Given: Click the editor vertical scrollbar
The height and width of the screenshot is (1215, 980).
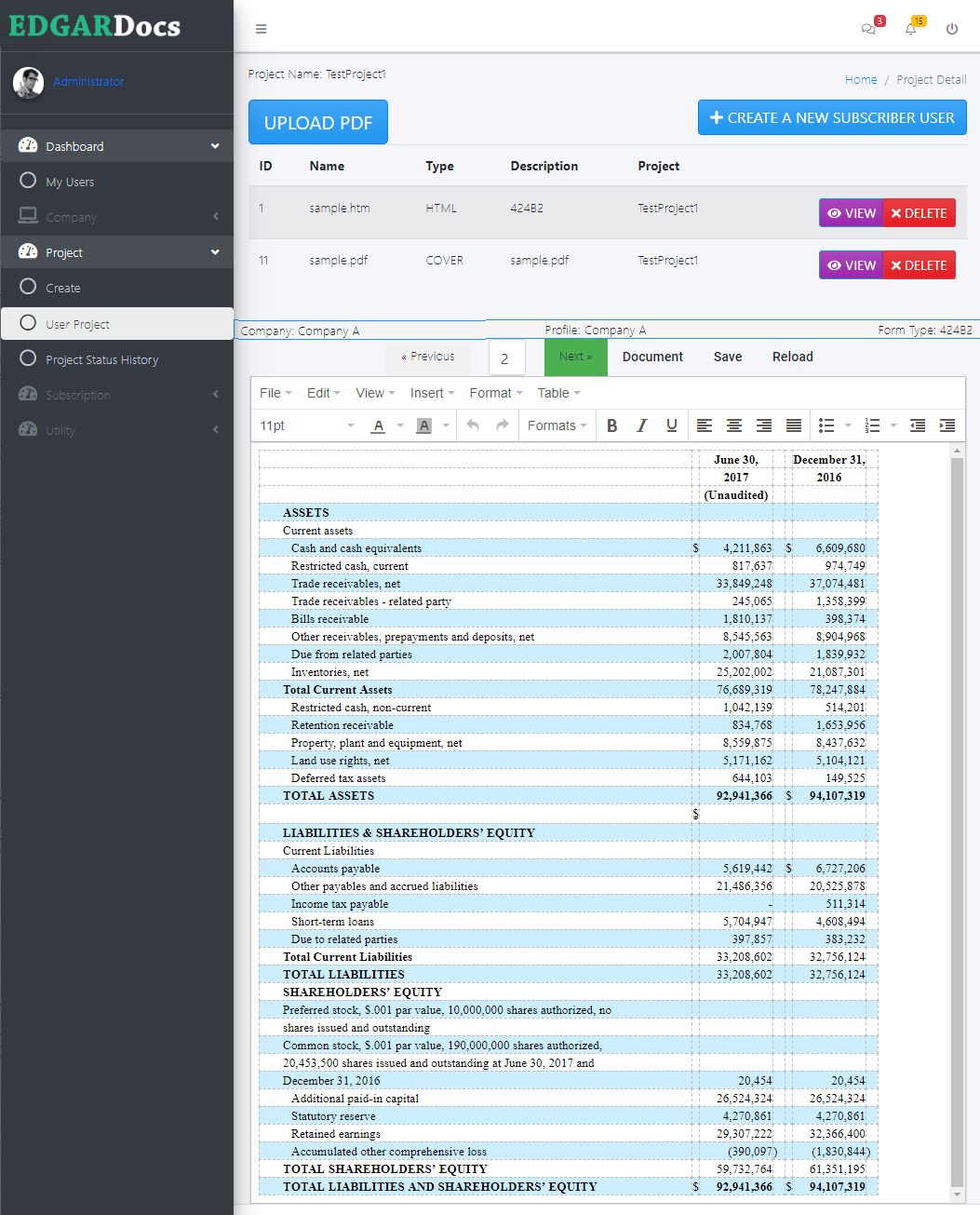Looking at the screenshot, I should click(x=957, y=822).
